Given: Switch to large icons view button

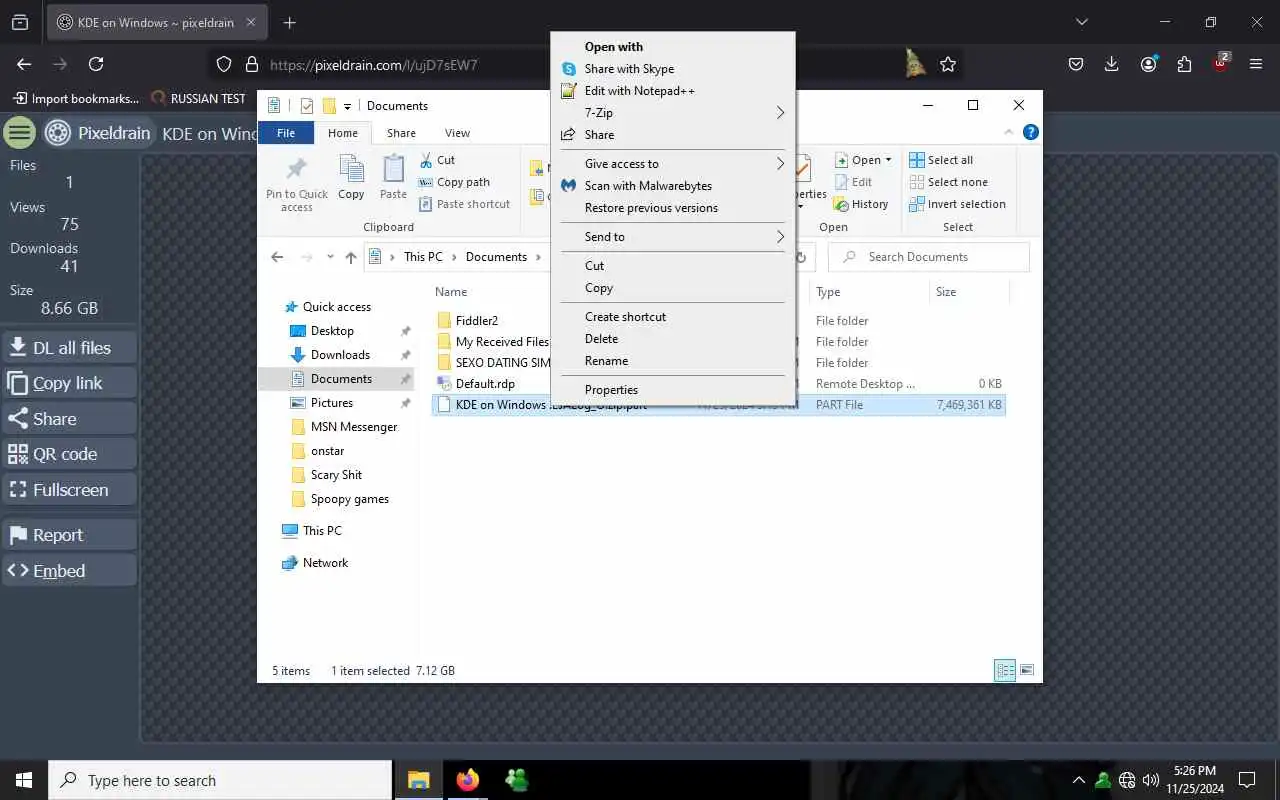Looking at the screenshot, I should (x=1026, y=670).
